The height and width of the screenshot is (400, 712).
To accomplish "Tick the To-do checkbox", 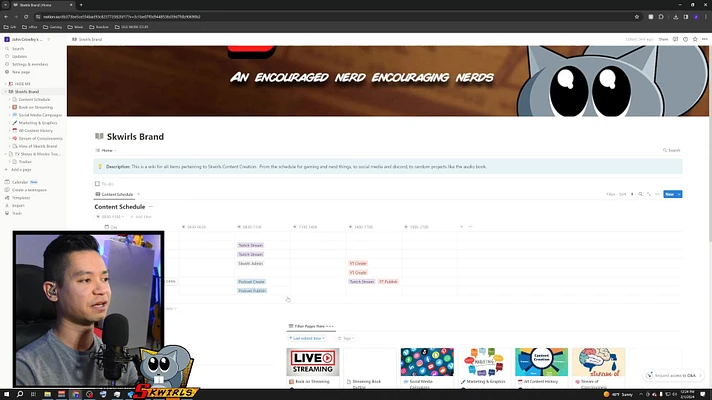I will coord(97,184).
